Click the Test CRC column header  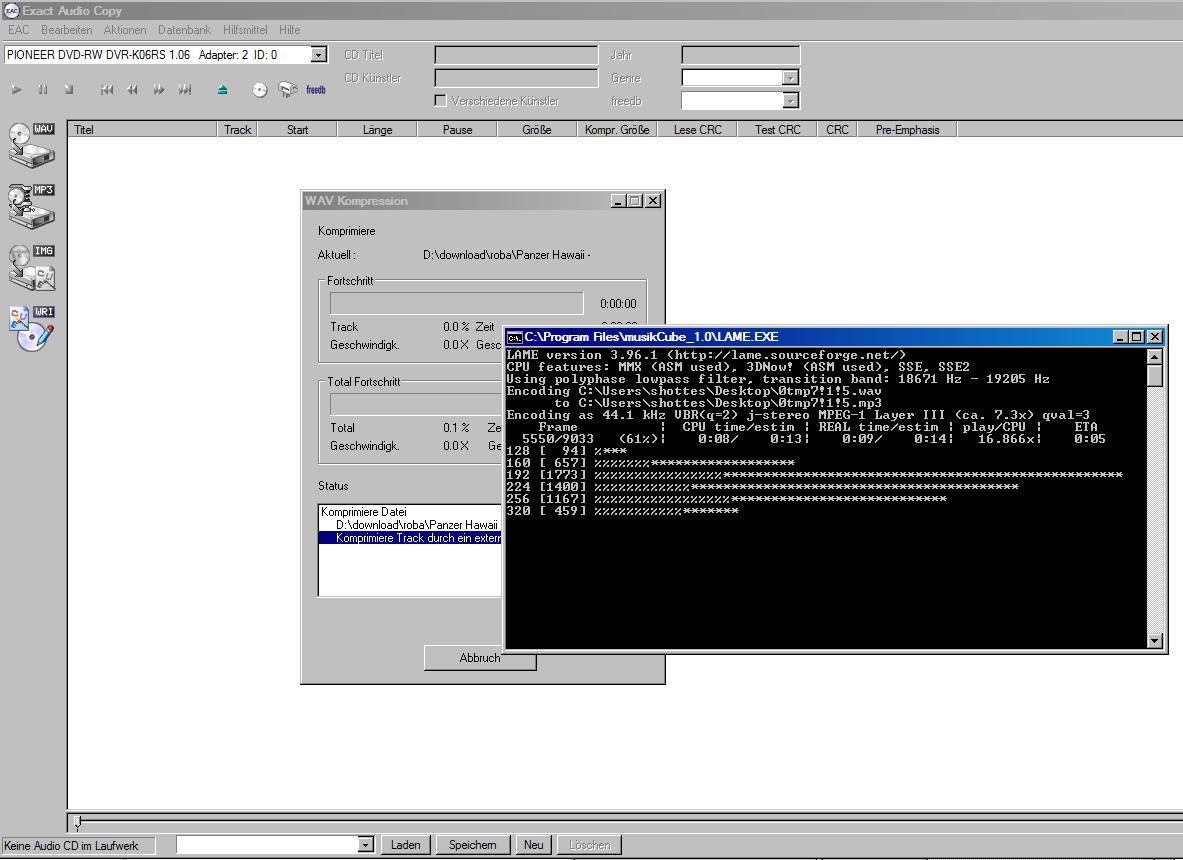pos(778,130)
